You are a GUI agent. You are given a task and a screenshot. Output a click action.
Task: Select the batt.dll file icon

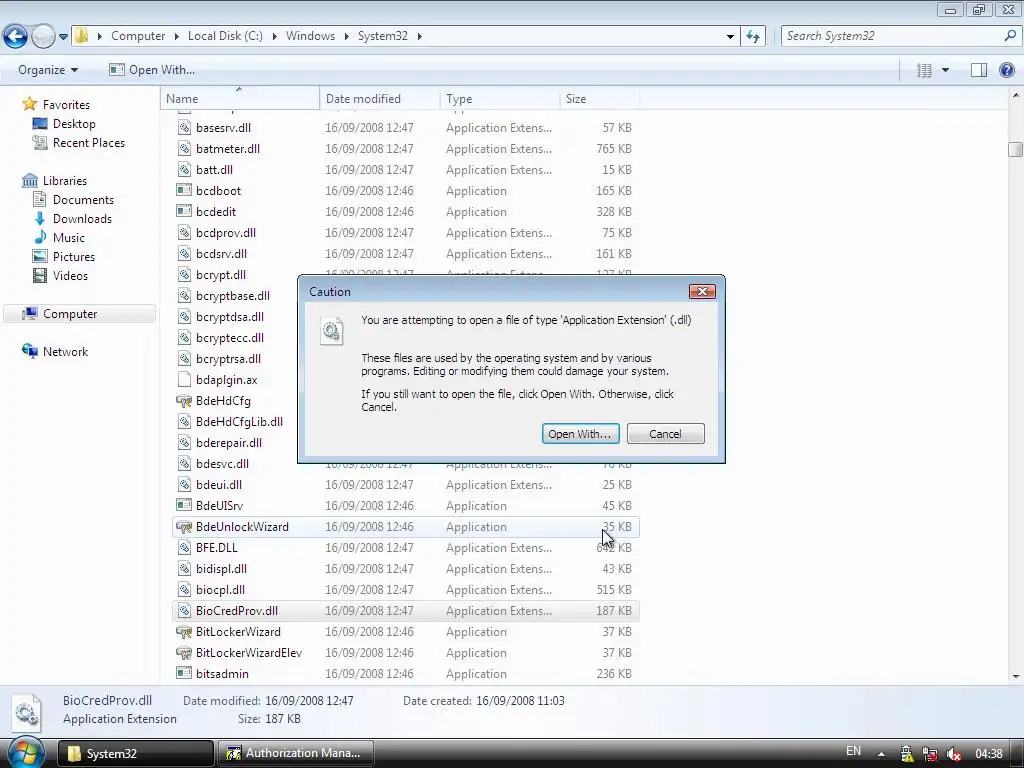(x=184, y=169)
